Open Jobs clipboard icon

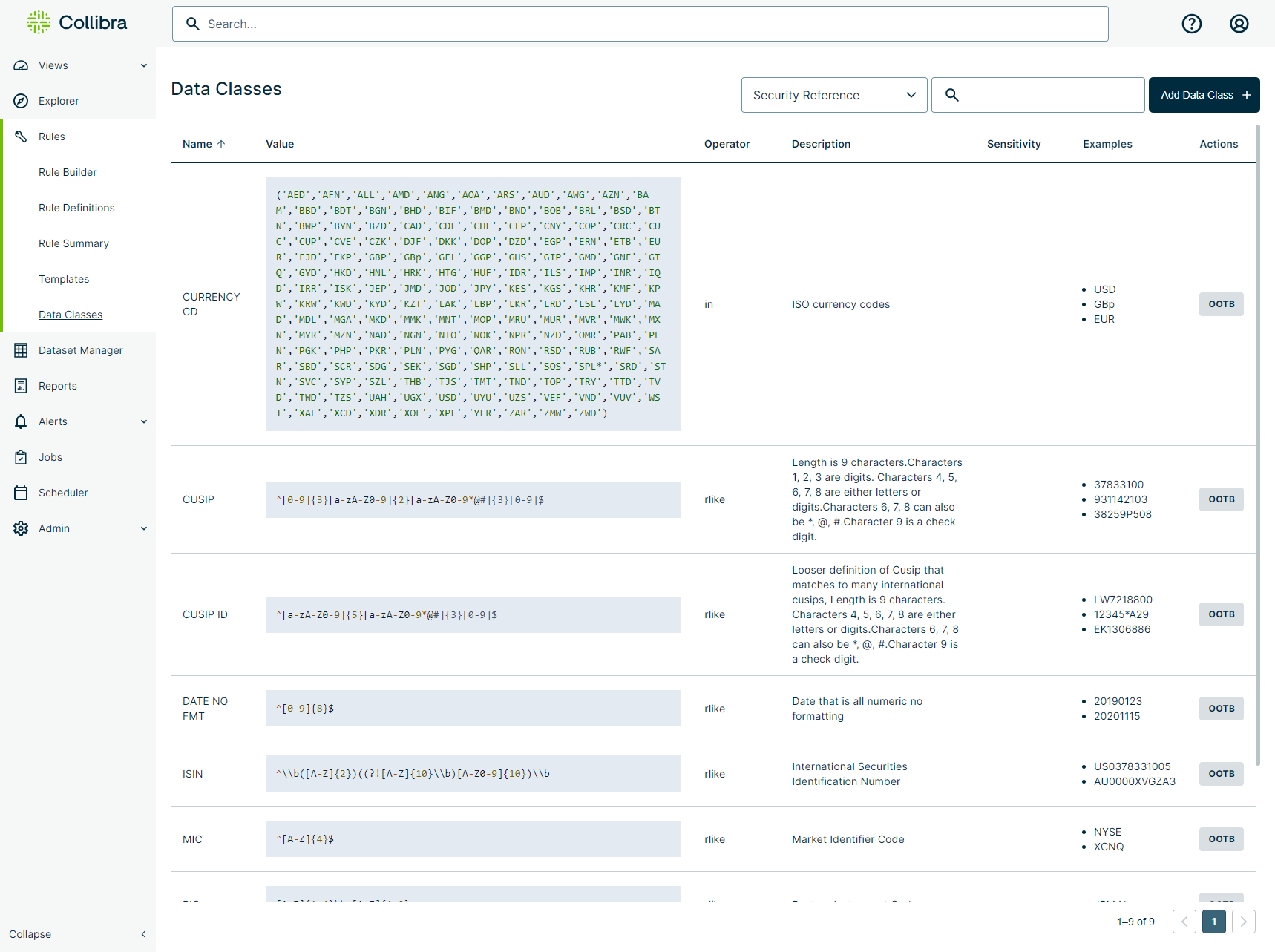pyautogui.click(x=21, y=457)
